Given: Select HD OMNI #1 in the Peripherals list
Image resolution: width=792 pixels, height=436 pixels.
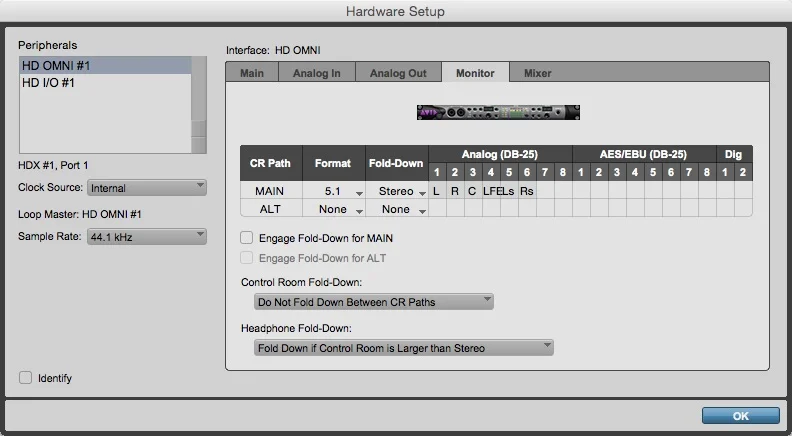Looking at the screenshot, I should 105,66.
